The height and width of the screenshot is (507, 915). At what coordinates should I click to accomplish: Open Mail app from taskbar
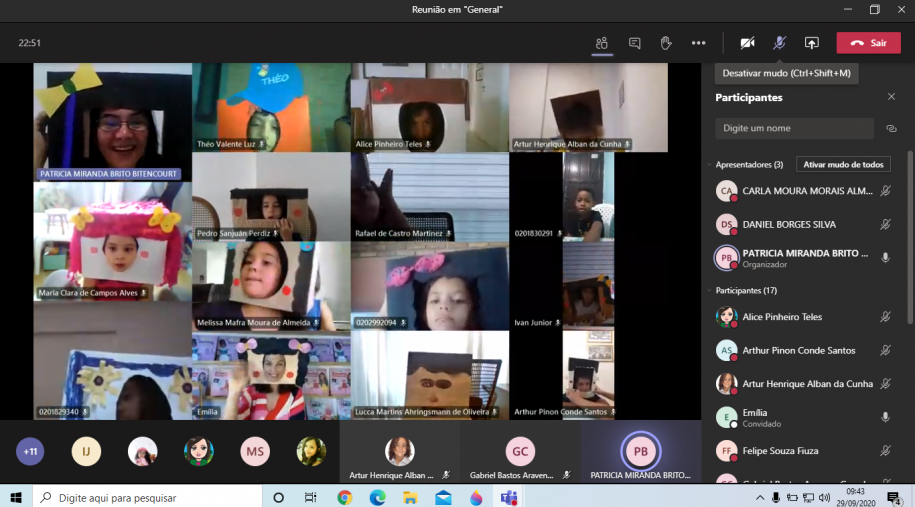[x=443, y=498]
